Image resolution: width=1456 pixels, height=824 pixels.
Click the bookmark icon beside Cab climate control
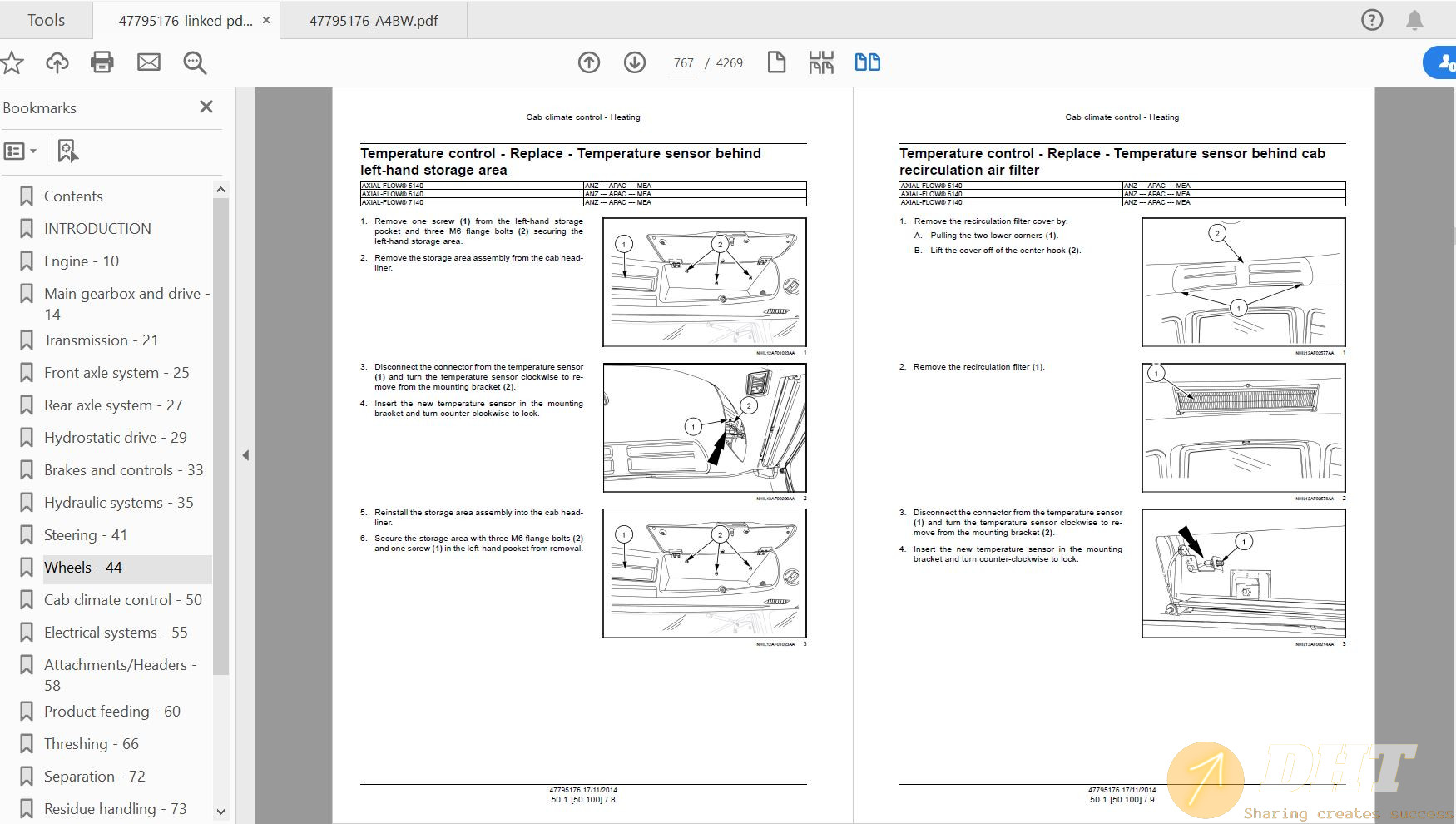[x=27, y=600]
